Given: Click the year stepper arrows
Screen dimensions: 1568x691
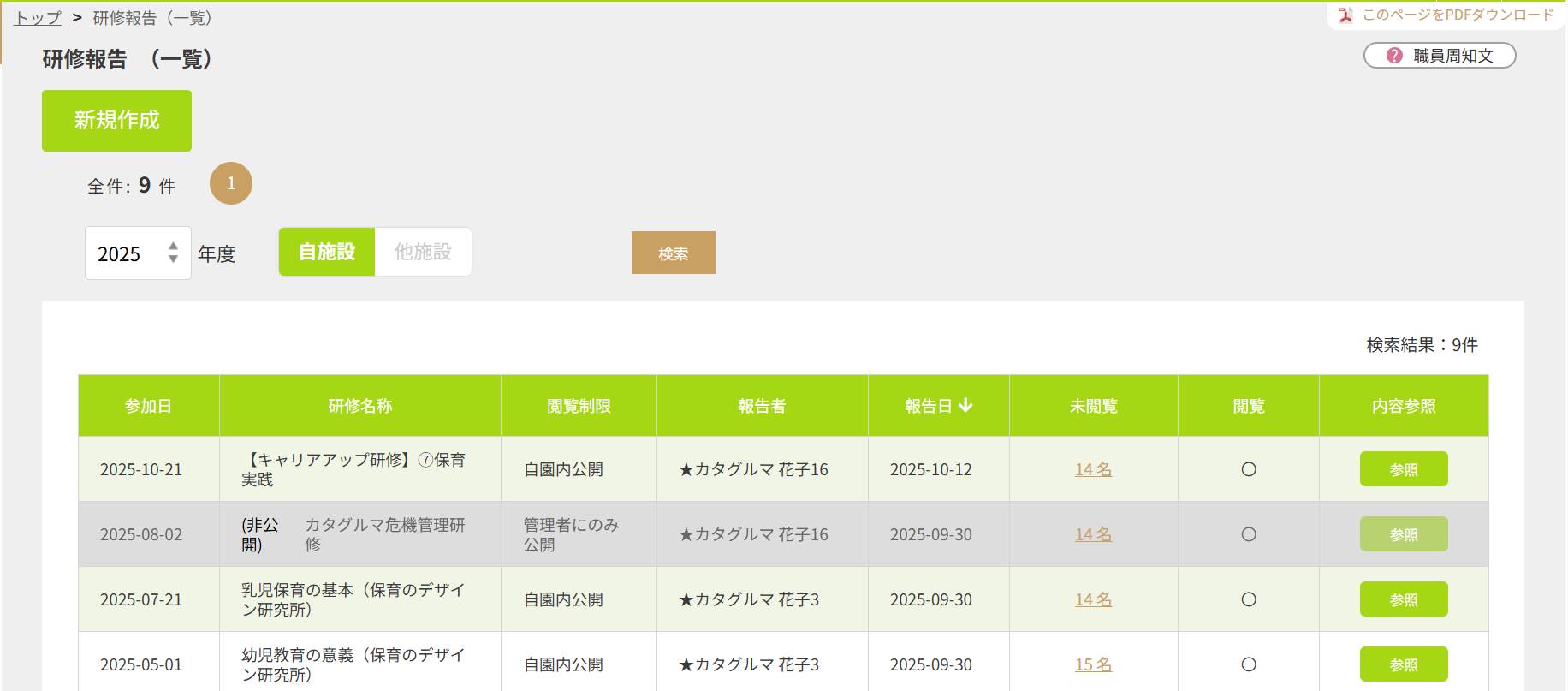Looking at the screenshot, I should click(x=173, y=253).
